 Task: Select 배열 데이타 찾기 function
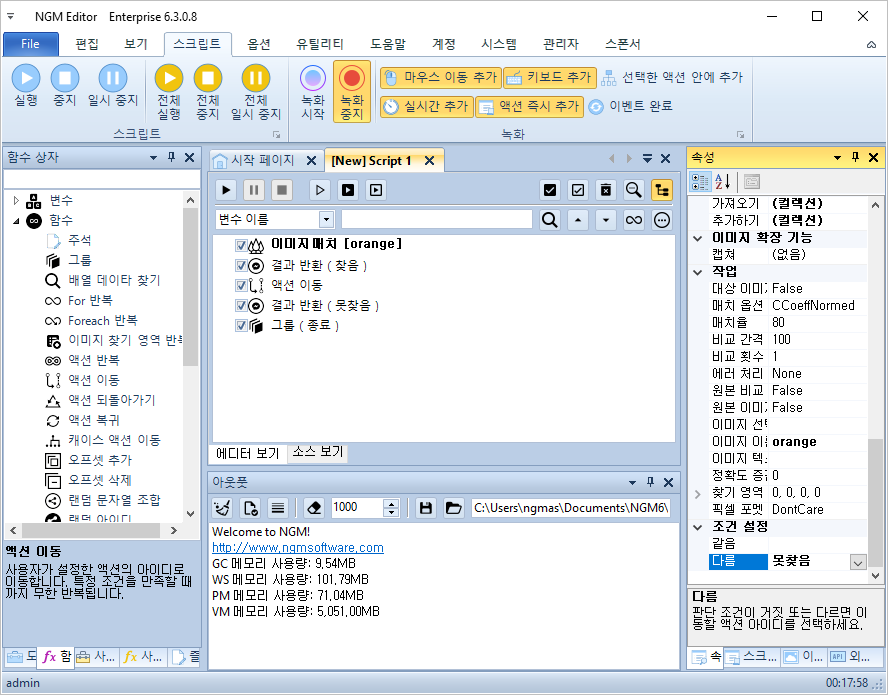point(114,280)
